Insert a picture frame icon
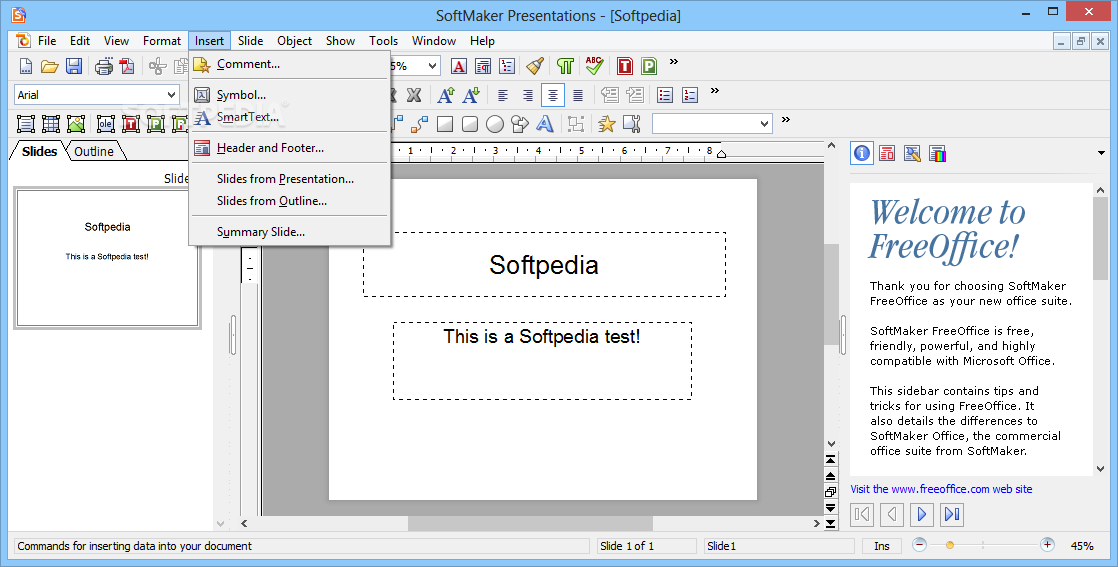 coord(76,124)
